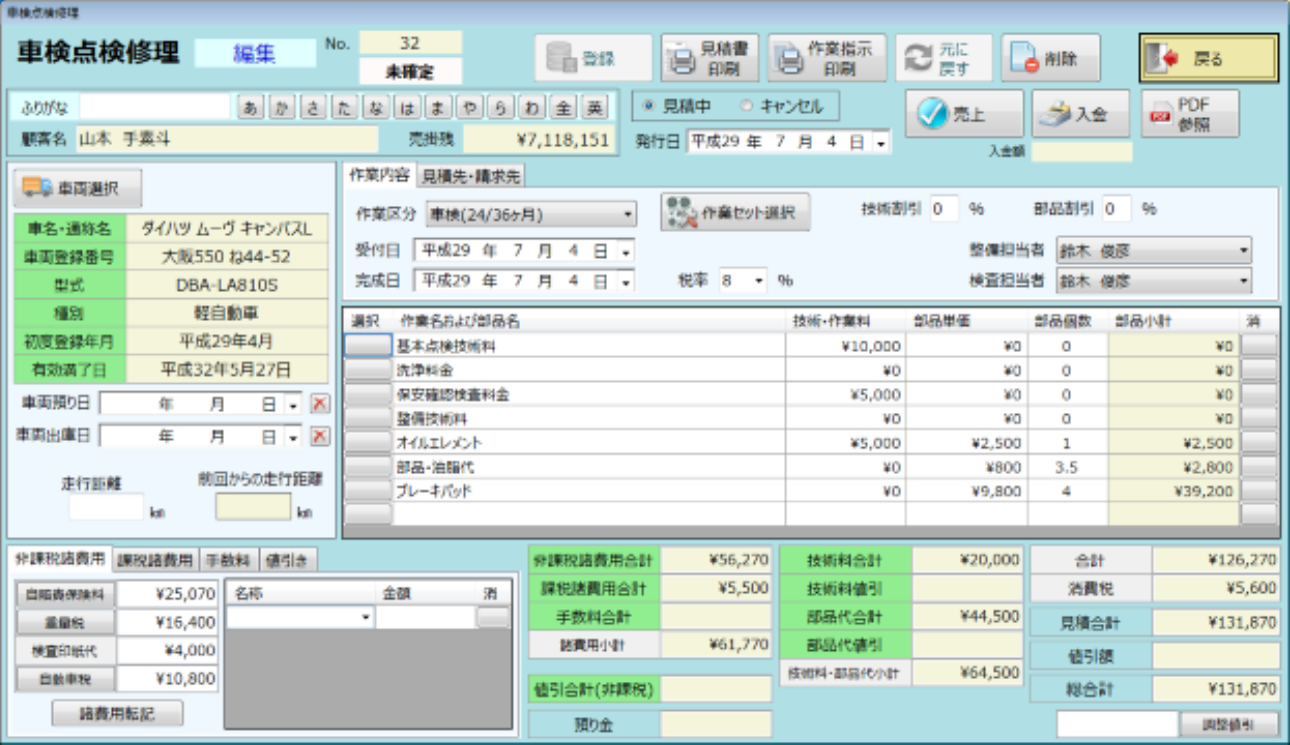Click the ¥9,800 part unit price cell
The height and width of the screenshot is (745, 1290).
coord(966,491)
